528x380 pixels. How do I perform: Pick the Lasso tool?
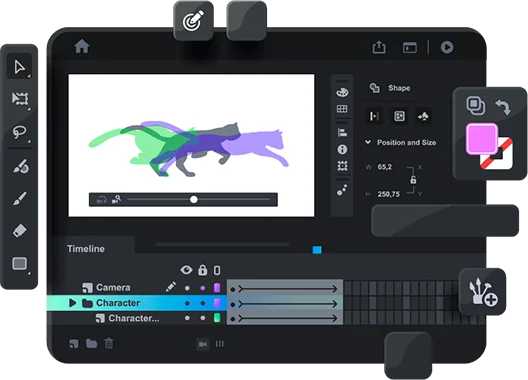tap(20, 131)
